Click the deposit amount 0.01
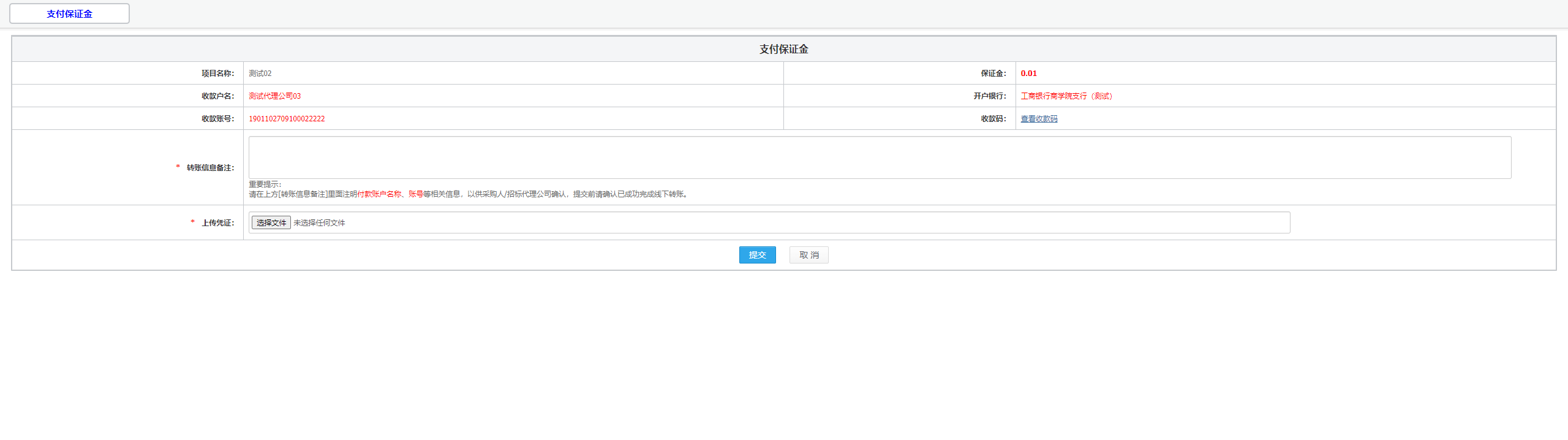The height and width of the screenshot is (440, 1568). point(1028,74)
